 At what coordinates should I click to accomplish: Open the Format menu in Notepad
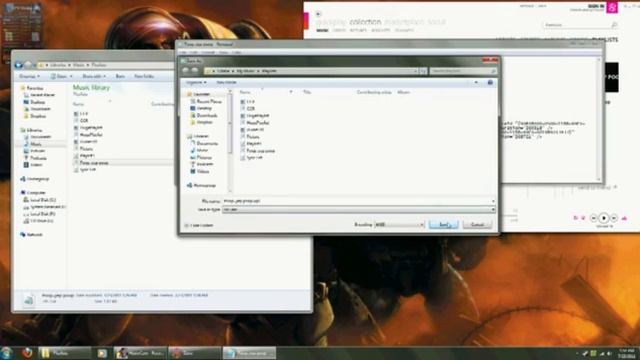coord(208,53)
